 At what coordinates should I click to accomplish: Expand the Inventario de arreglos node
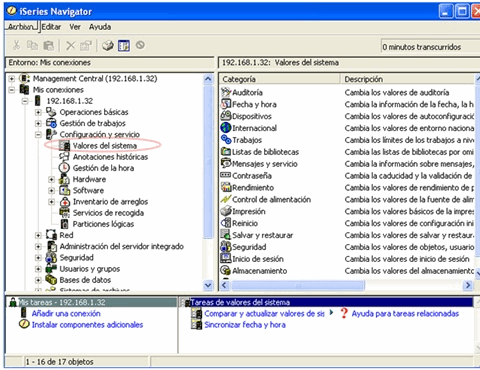52,202
